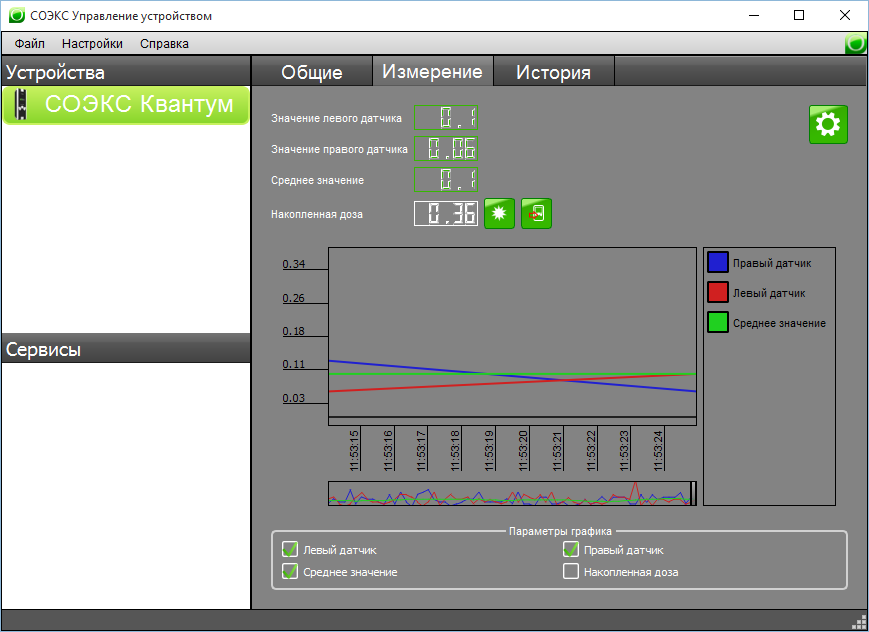The image size is (869, 632).
Task: Open the Файл menu
Action: pos(29,44)
